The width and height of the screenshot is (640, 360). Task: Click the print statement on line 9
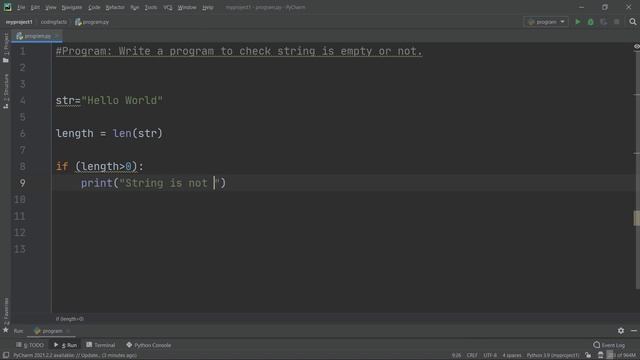tap(153, 183)
